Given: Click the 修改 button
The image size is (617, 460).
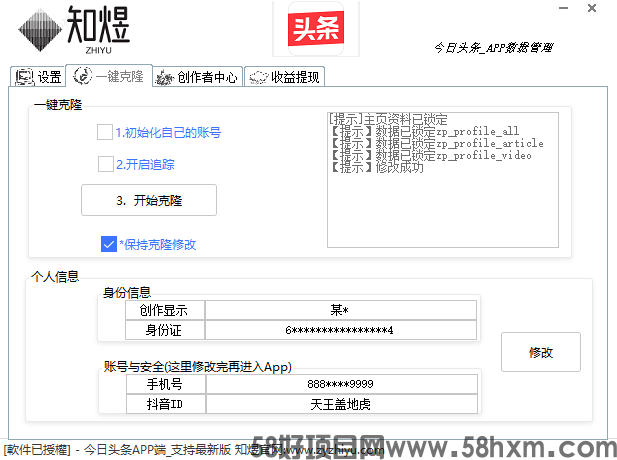Looking at the screenshot, I should pyautogui.click(x=541, y=352).
